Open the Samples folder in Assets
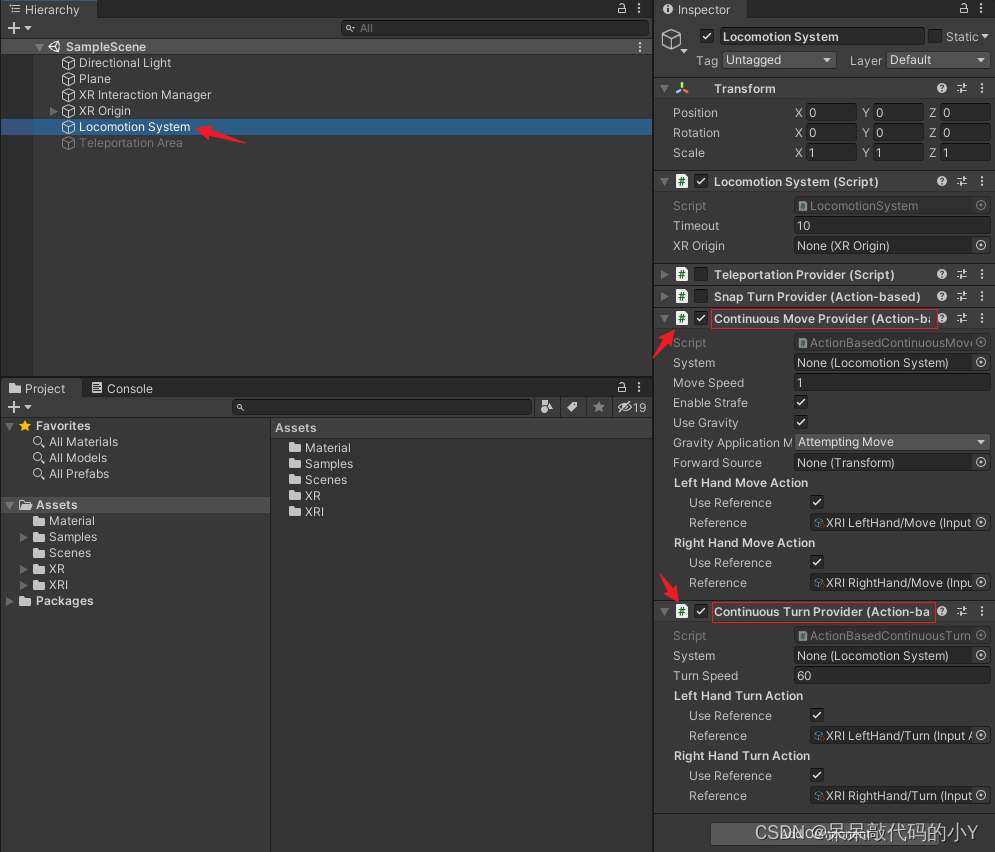The image size is (995, 852). (x=328, y=464)
